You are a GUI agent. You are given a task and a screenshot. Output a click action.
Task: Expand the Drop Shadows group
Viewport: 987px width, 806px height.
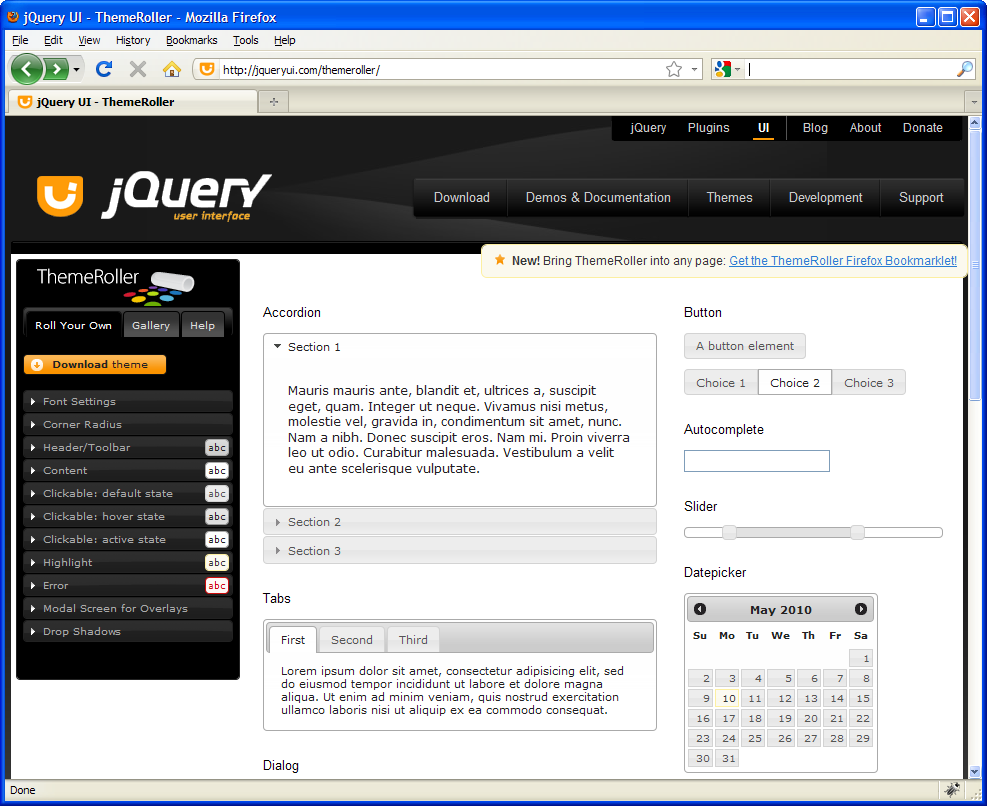click(x=128, y=632)
